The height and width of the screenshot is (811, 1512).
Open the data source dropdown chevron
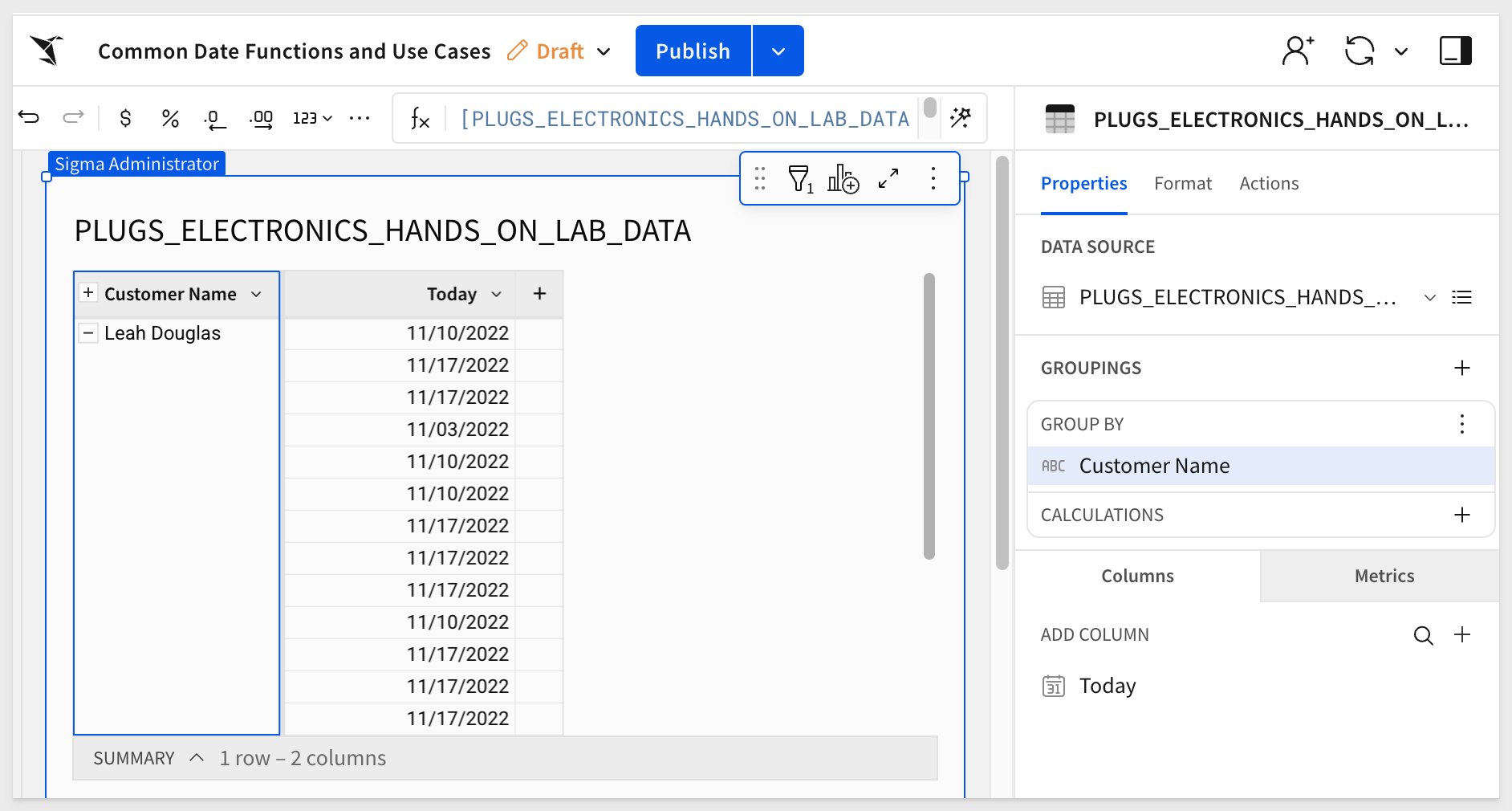tap(1430, 298)
